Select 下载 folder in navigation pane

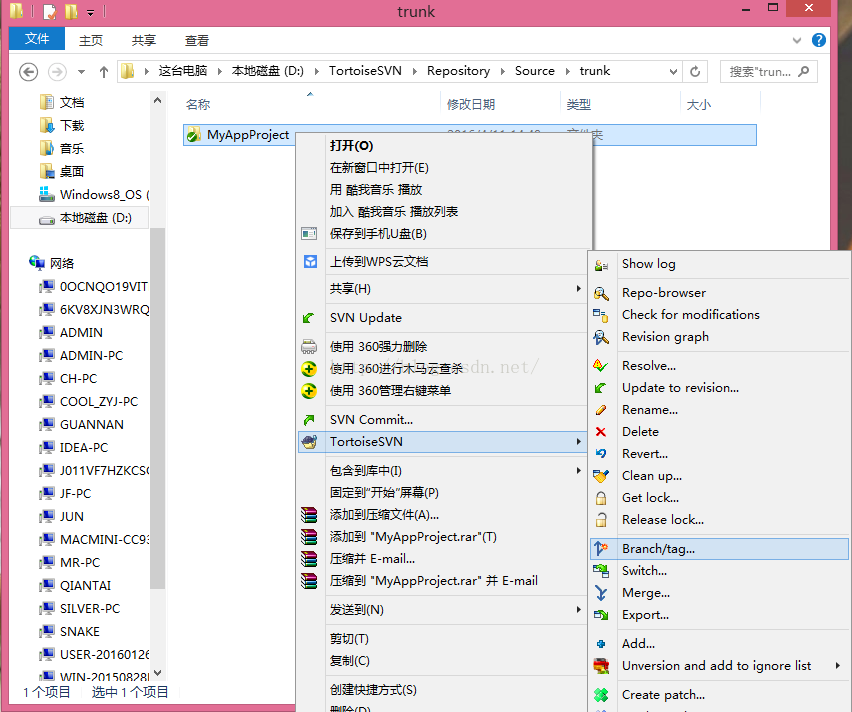pos(72,126)
